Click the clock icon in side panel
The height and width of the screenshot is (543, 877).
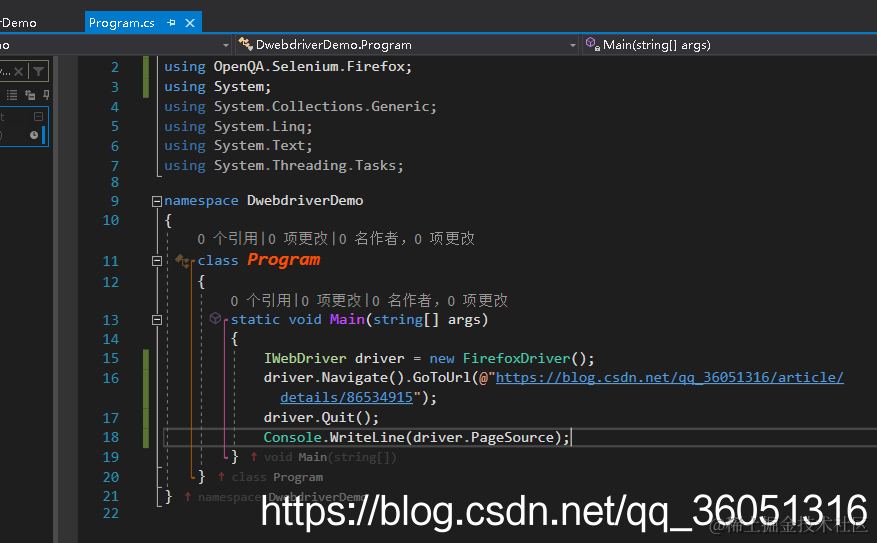click(x=34, y=135)
